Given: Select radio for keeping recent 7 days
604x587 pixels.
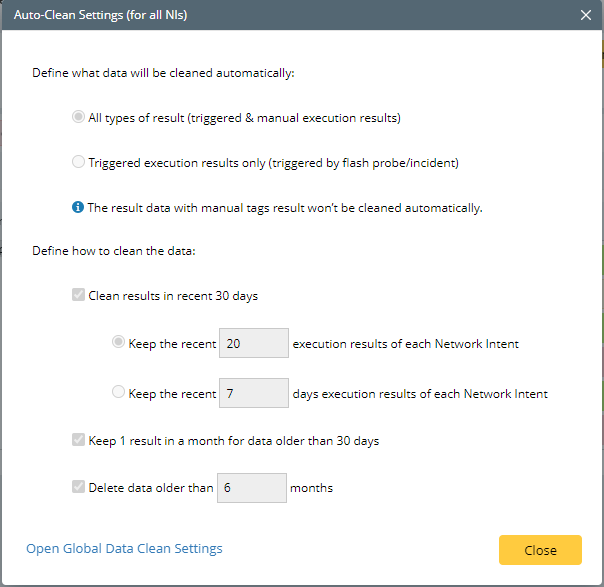Looking at the screenshot, I should (x=119, y=393).
